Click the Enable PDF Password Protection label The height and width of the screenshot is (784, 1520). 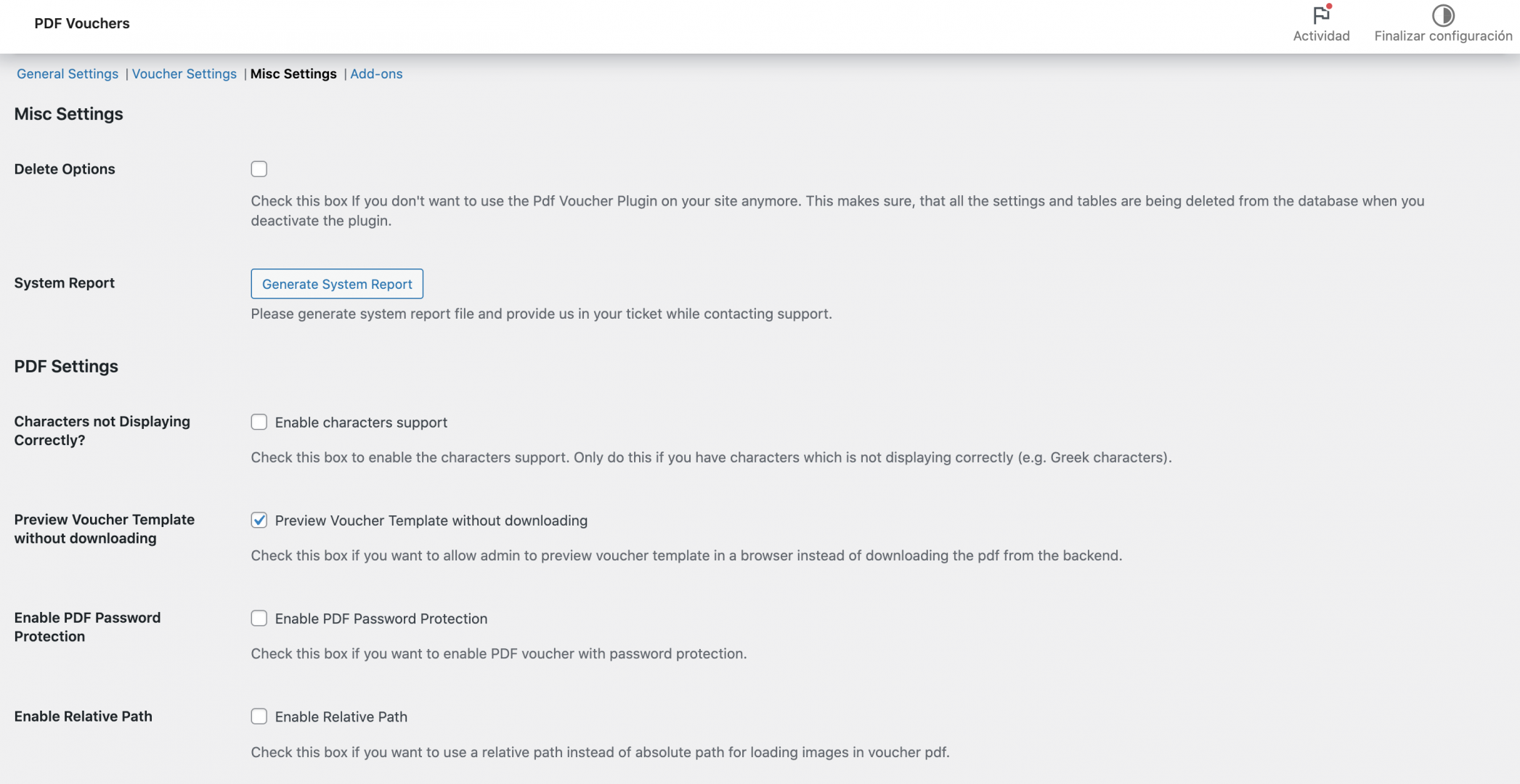tap(381, 618)
